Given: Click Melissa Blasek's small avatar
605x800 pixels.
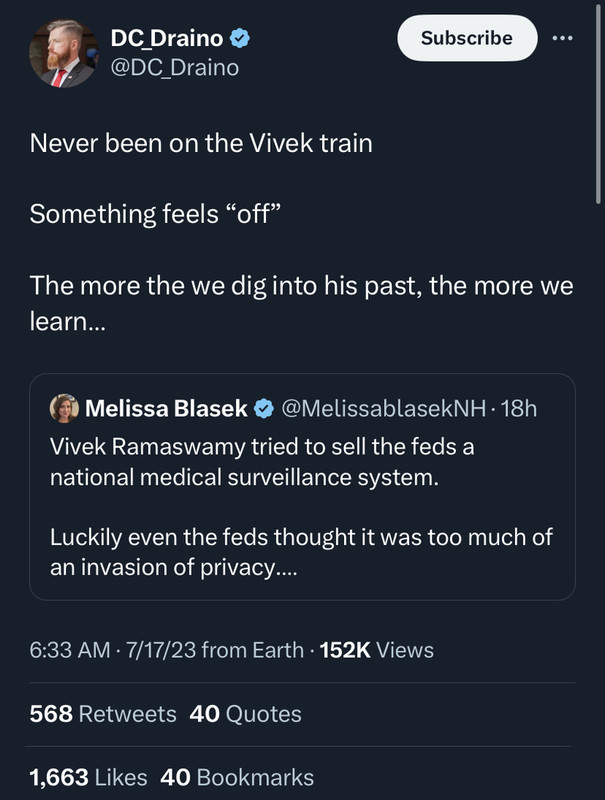Looking at the screenshot, I should (64, 408).
